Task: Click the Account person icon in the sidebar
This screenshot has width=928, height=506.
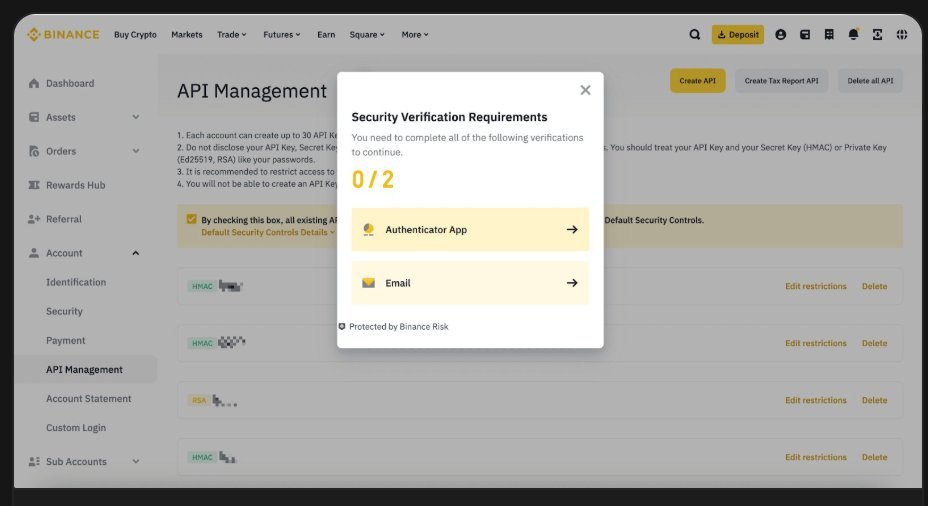Action: click(34, 253)
